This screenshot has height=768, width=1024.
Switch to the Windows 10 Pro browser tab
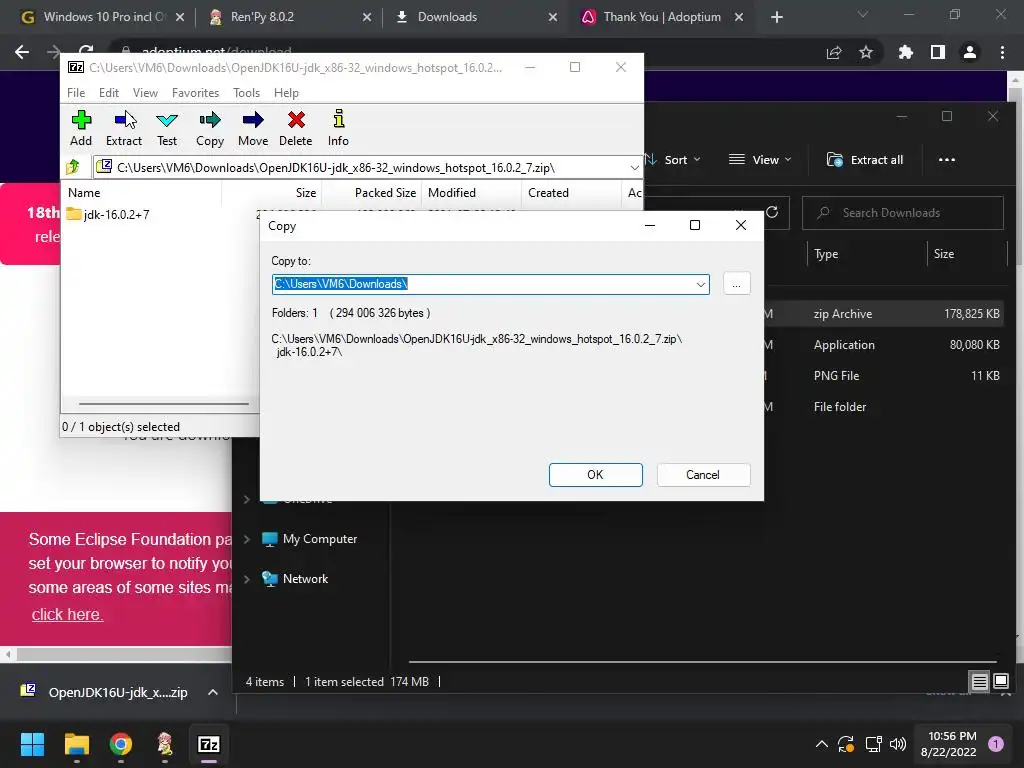[103, 17]
